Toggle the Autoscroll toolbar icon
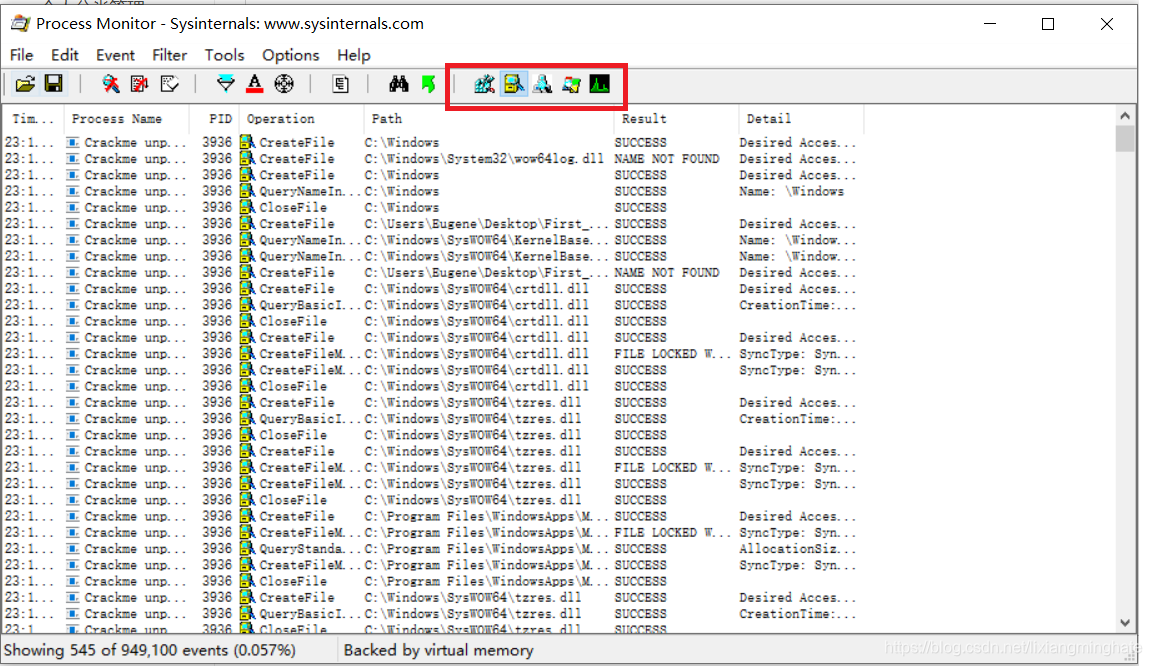The width and height of the screenshot is (1152, 666). coord(140,84)
